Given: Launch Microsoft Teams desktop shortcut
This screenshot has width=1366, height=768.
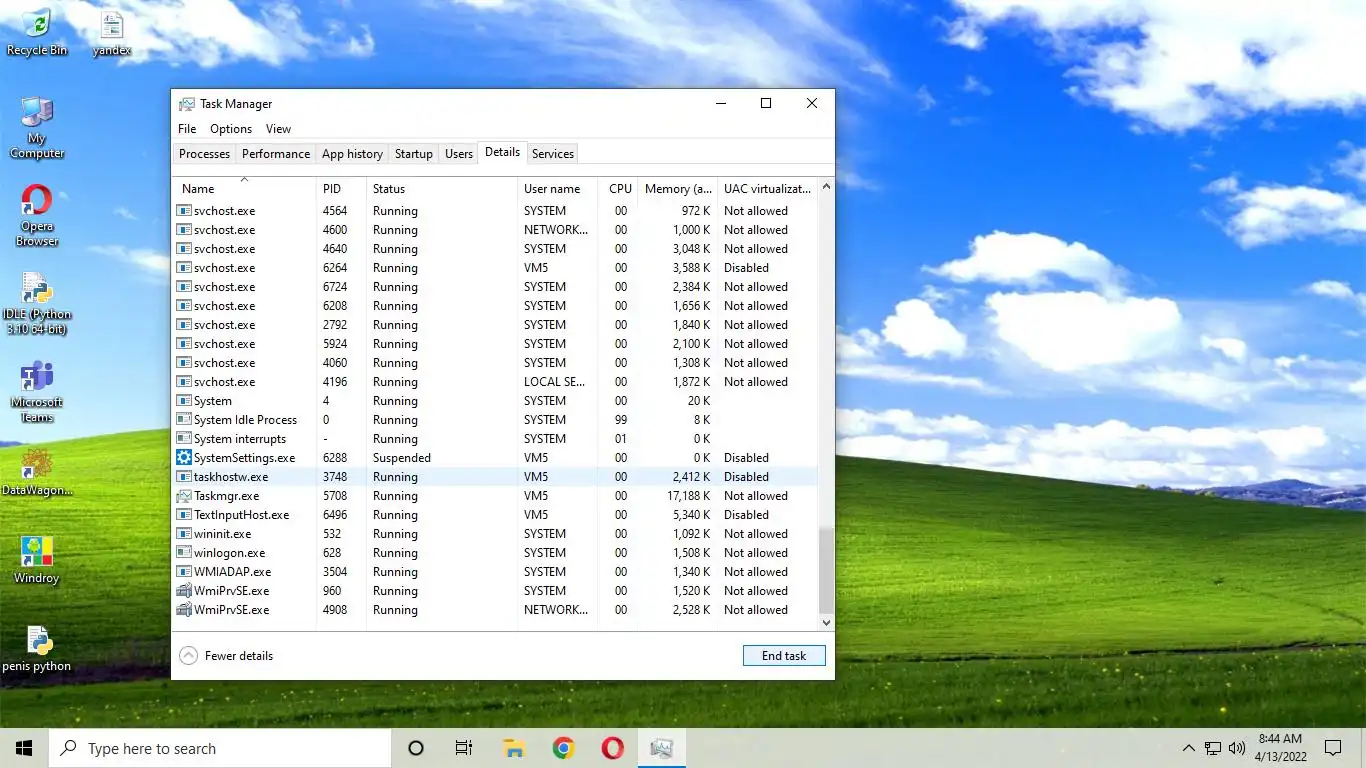Looking at the screenshot, I should pos(37,391).
